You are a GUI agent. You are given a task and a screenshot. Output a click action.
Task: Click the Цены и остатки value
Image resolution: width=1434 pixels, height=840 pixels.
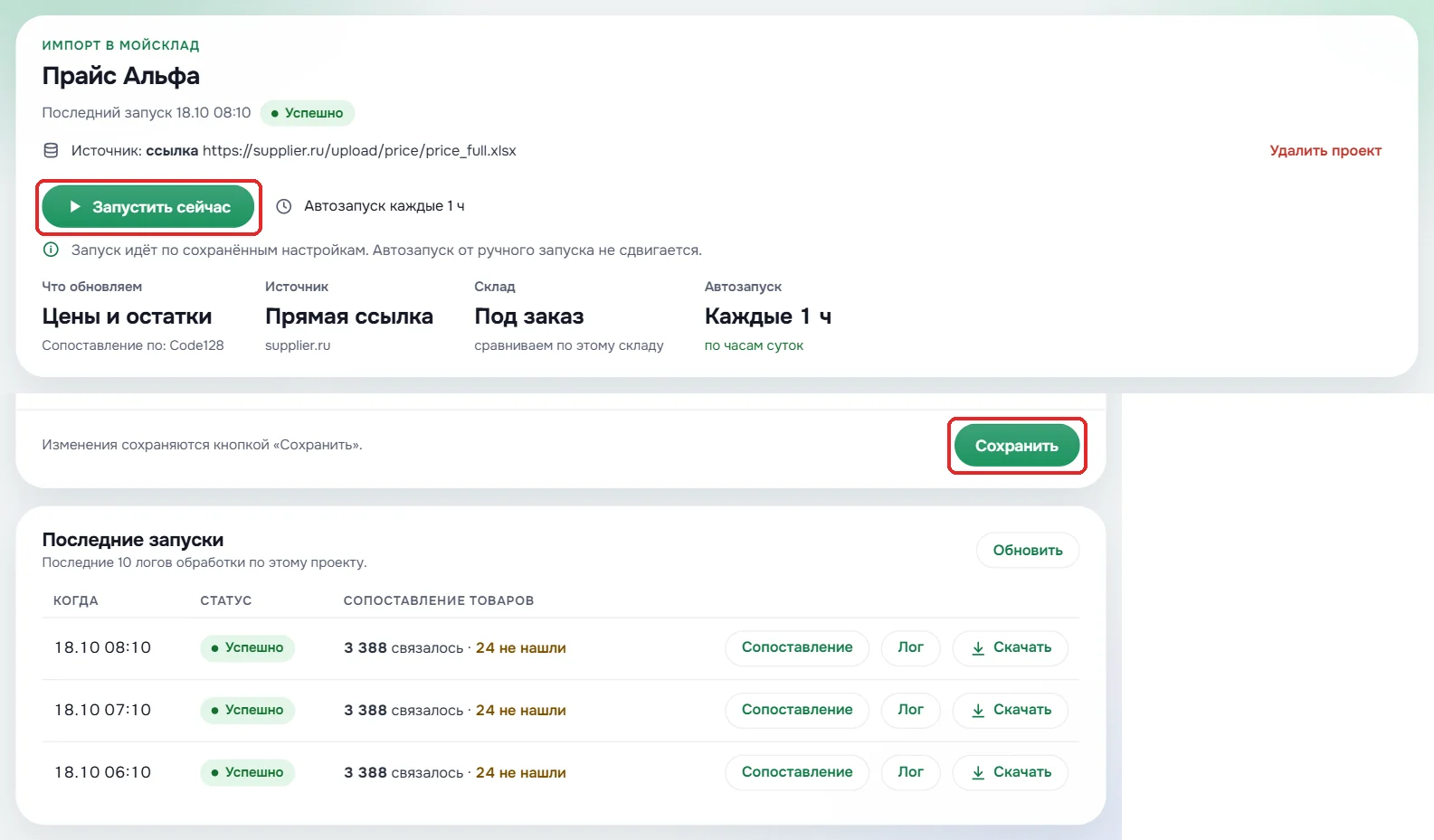point(127,316)
